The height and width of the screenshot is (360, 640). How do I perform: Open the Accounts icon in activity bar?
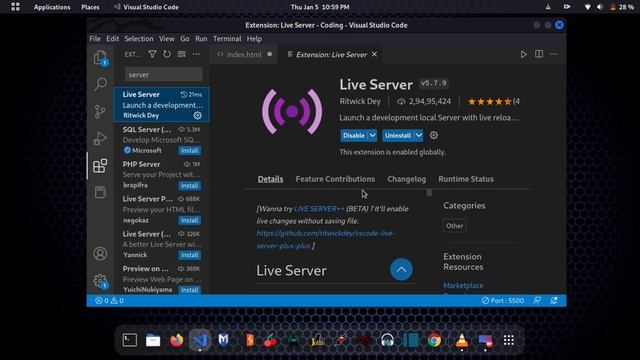pyautogui.click(x=100, y=254)
